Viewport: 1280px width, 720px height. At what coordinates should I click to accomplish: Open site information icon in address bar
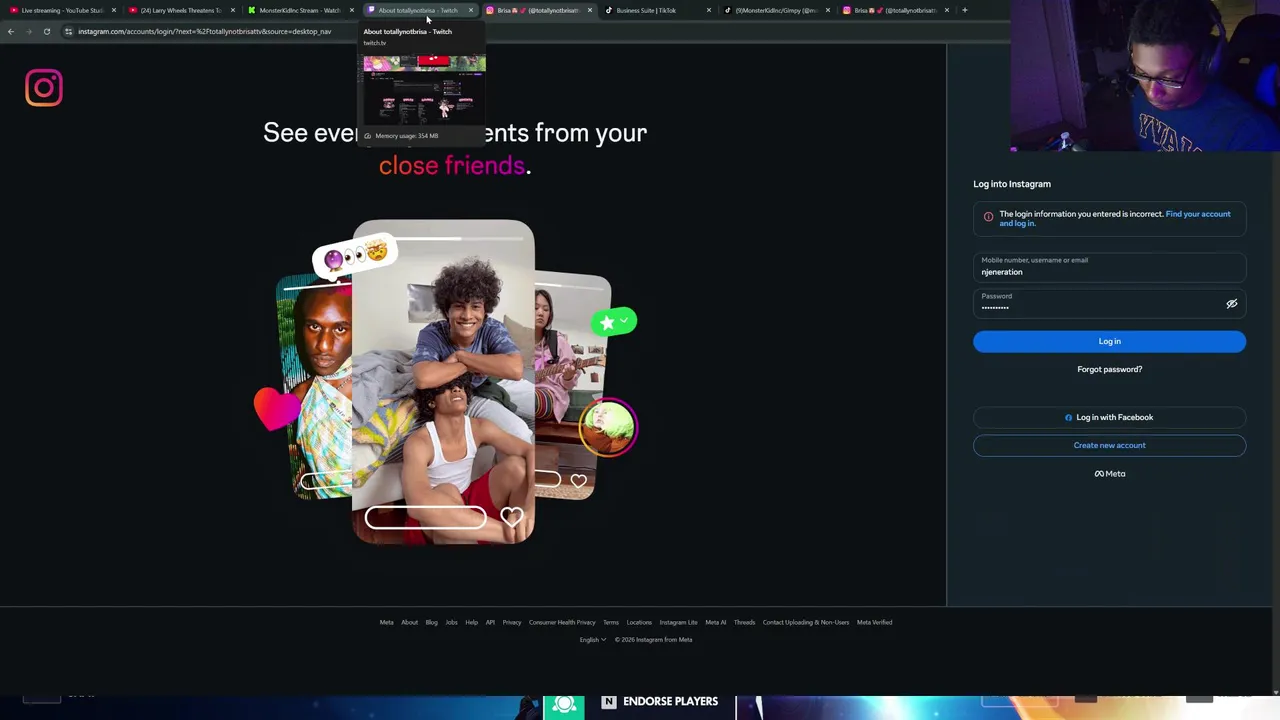click(x=68, y=31)
